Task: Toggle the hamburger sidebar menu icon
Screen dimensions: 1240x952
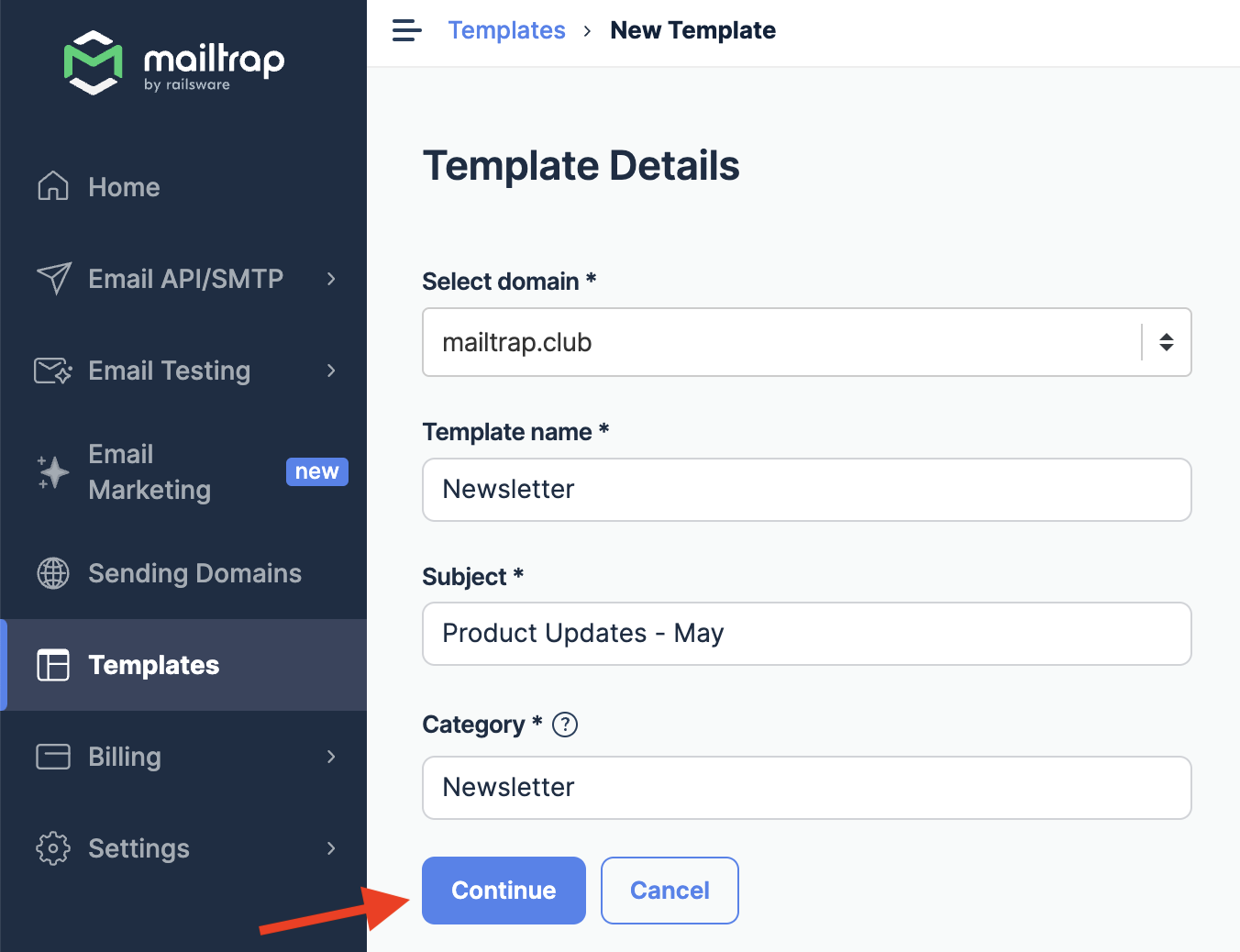Action: point(406,30)
